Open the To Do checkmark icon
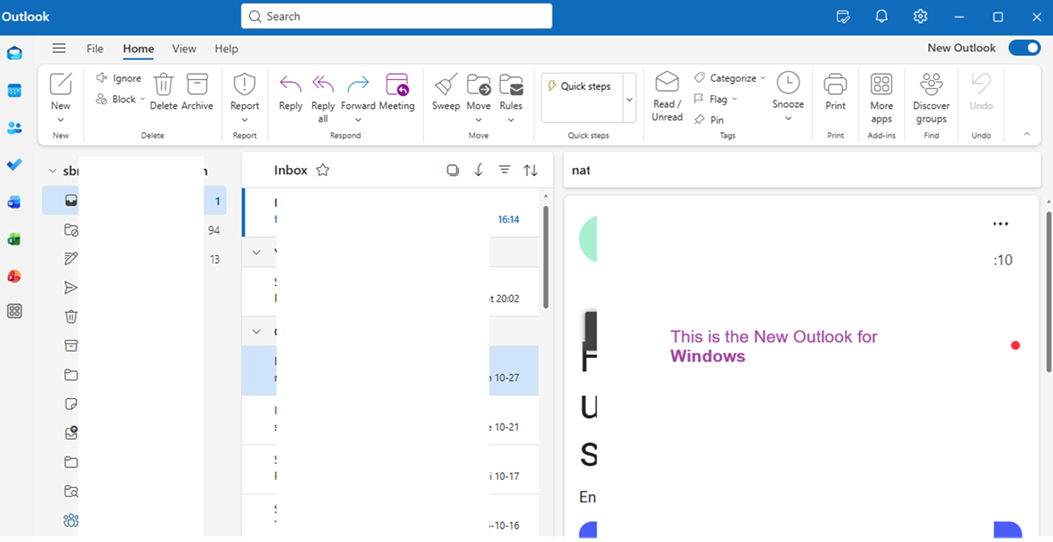The image size is (1053, 542). click(14, 165)
